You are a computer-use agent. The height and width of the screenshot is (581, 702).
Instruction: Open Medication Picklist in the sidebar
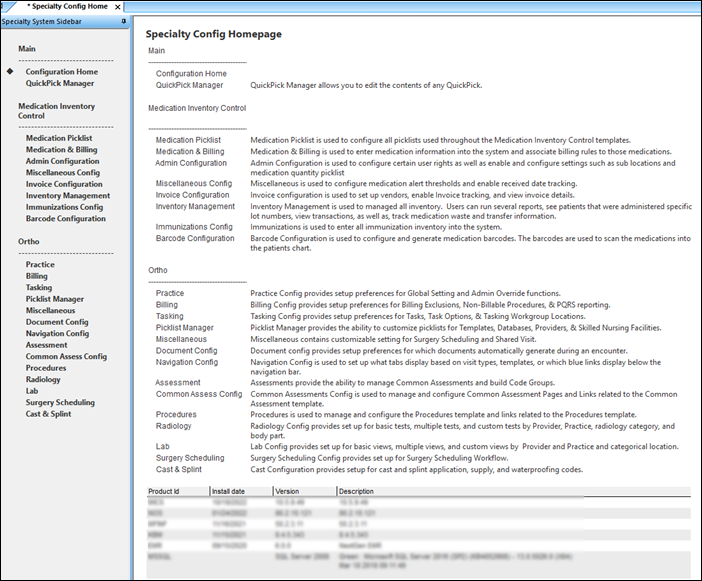tap(59, 138)
